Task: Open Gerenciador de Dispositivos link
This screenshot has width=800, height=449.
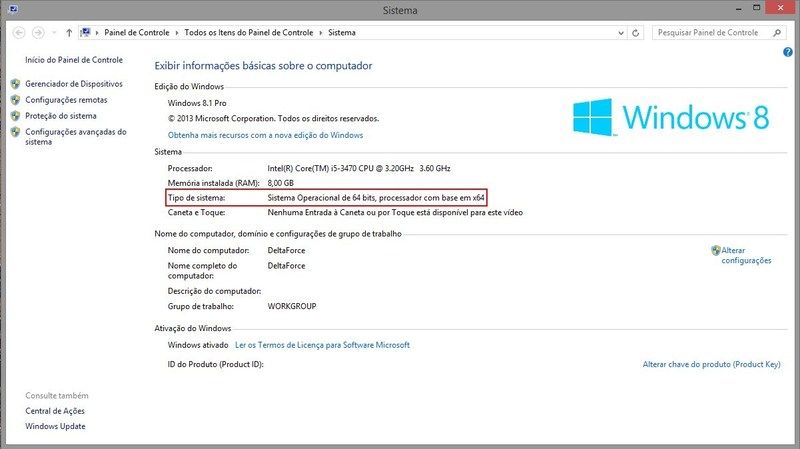Action: [x=74, y=84]
